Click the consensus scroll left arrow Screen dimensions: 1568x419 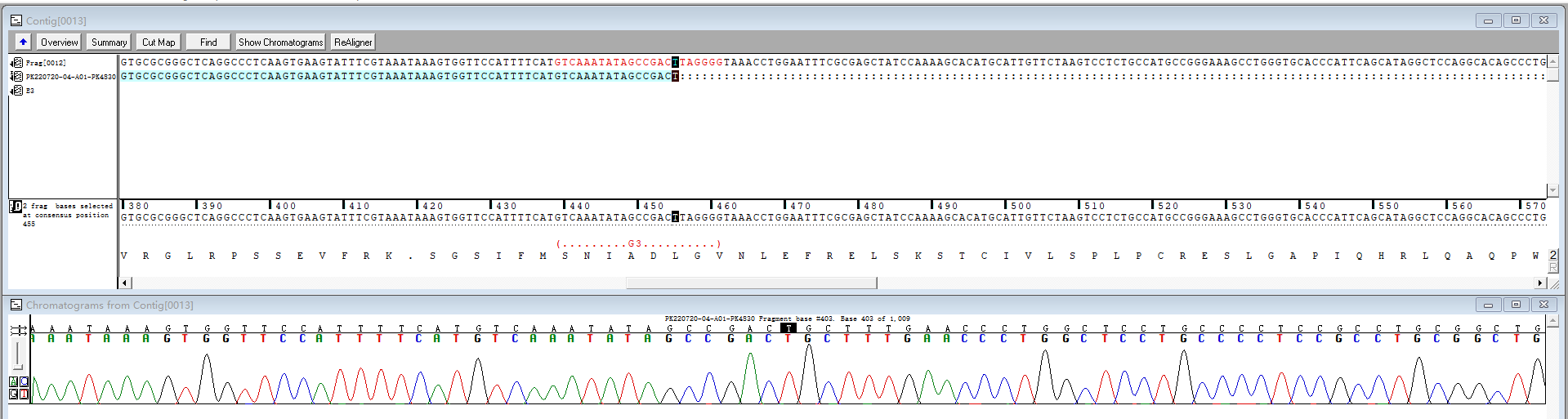124,283
